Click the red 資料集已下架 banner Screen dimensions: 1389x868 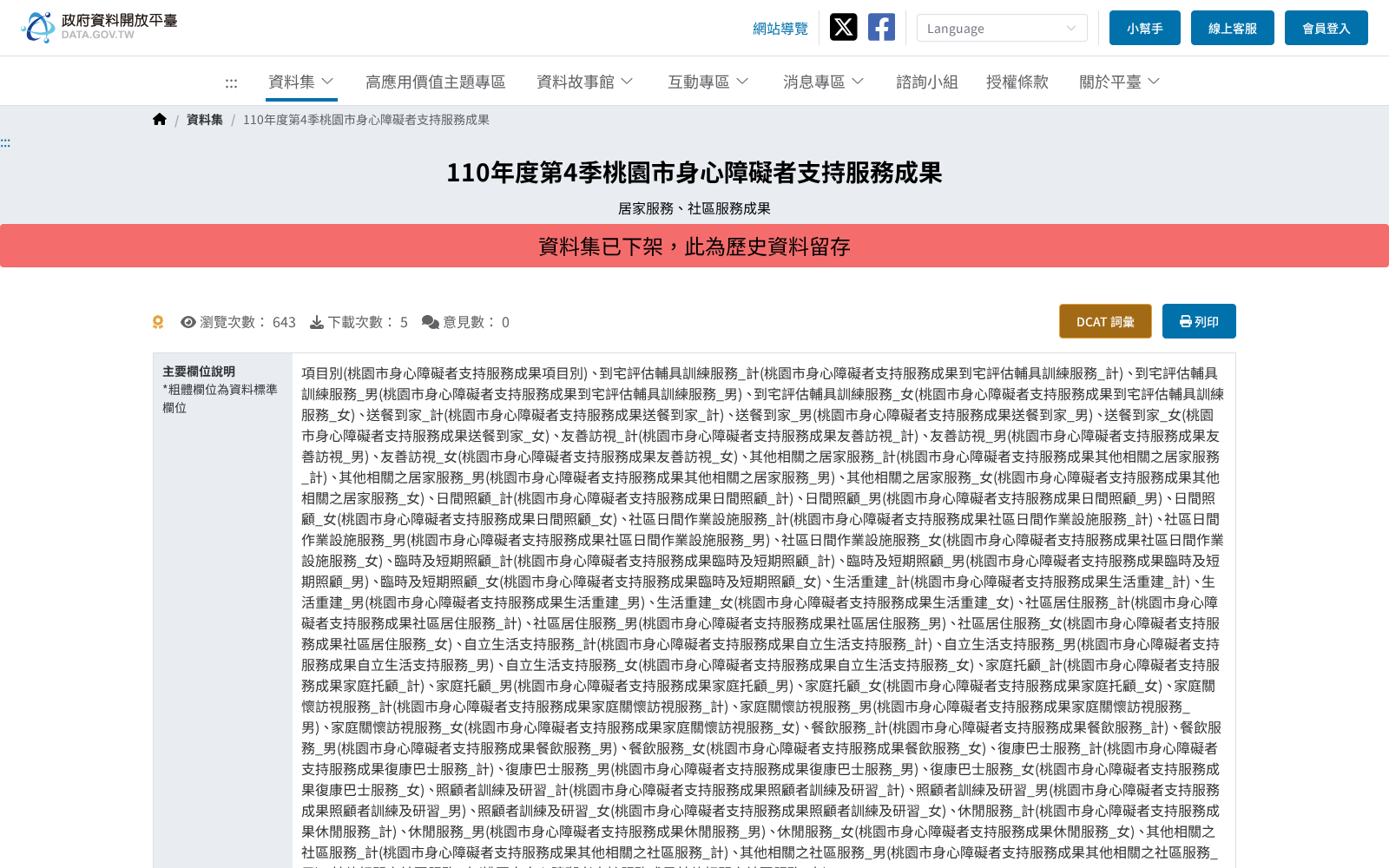pyautogui.click(x=694, y=246)
